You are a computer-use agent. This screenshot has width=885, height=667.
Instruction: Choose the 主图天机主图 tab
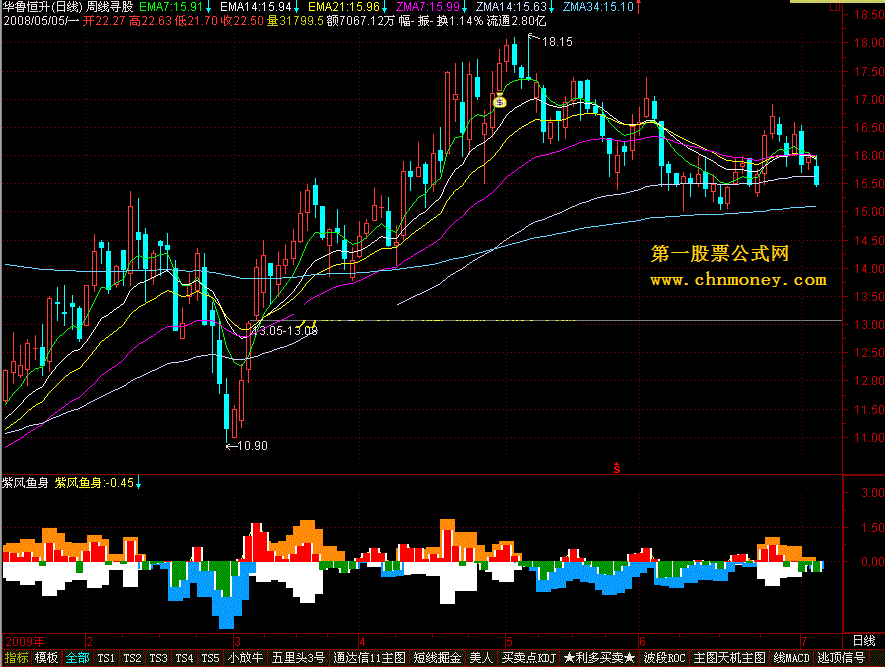pos(730,658)
